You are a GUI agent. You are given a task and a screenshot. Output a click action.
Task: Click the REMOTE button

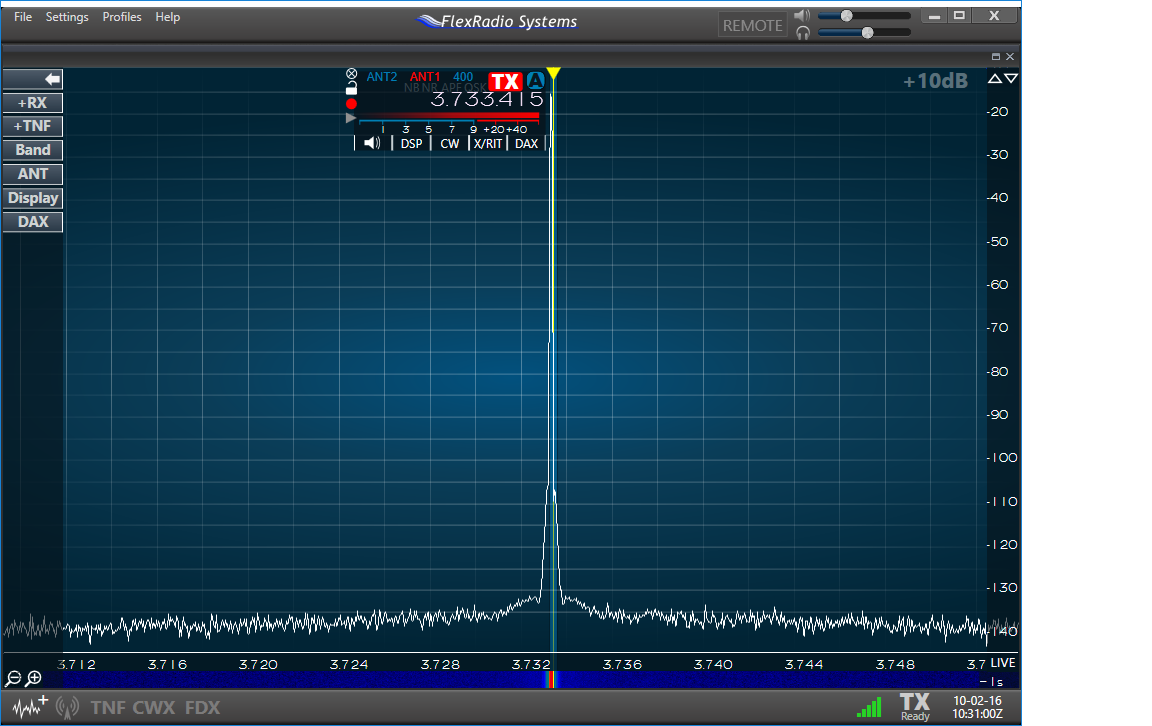(752, 25)
